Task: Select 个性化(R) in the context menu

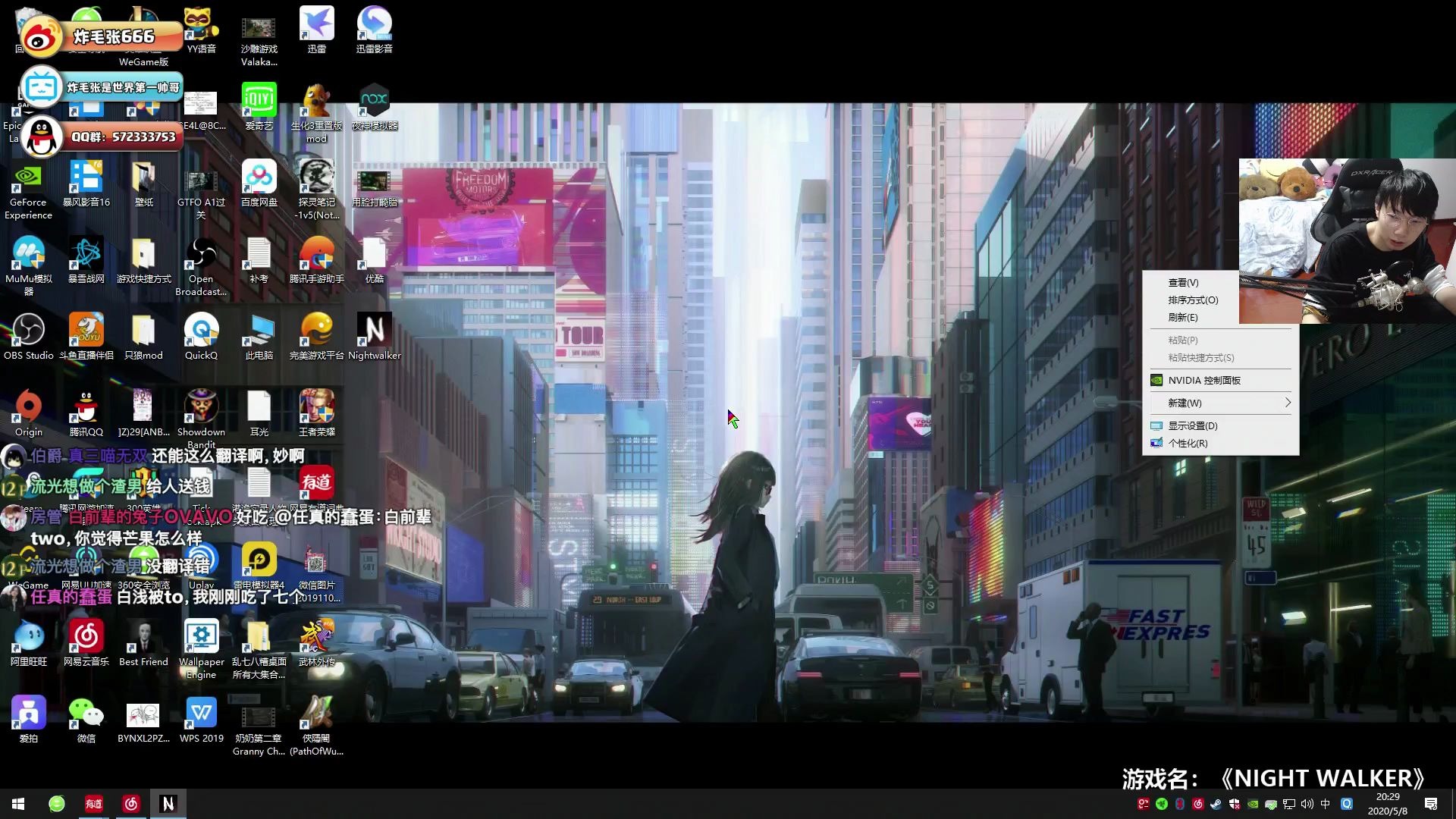Action: tap(1220, 443)
